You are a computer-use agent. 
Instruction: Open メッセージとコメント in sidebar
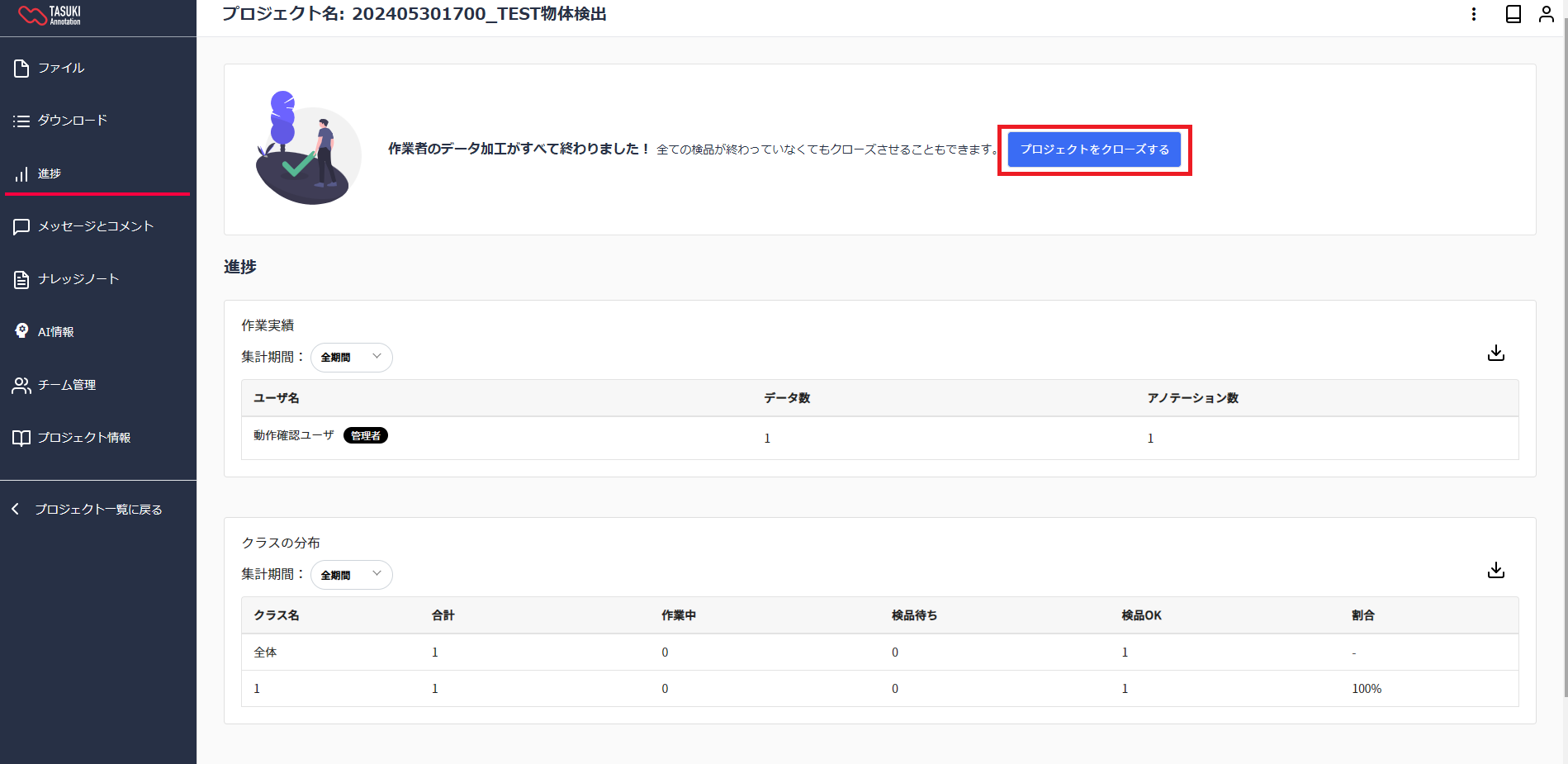pyautogui.click(x=97, y=226)
